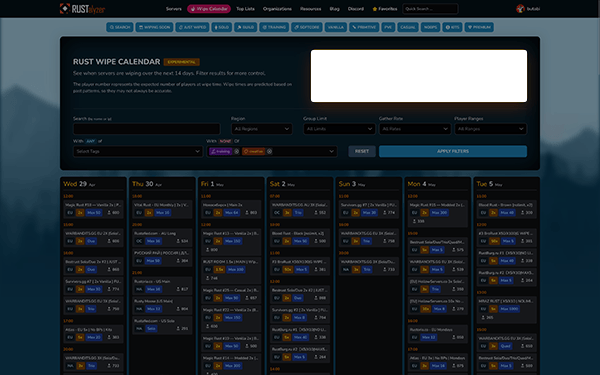Open Atlas - EU 5x server card on Wednesday

click(x=93, y=334)
